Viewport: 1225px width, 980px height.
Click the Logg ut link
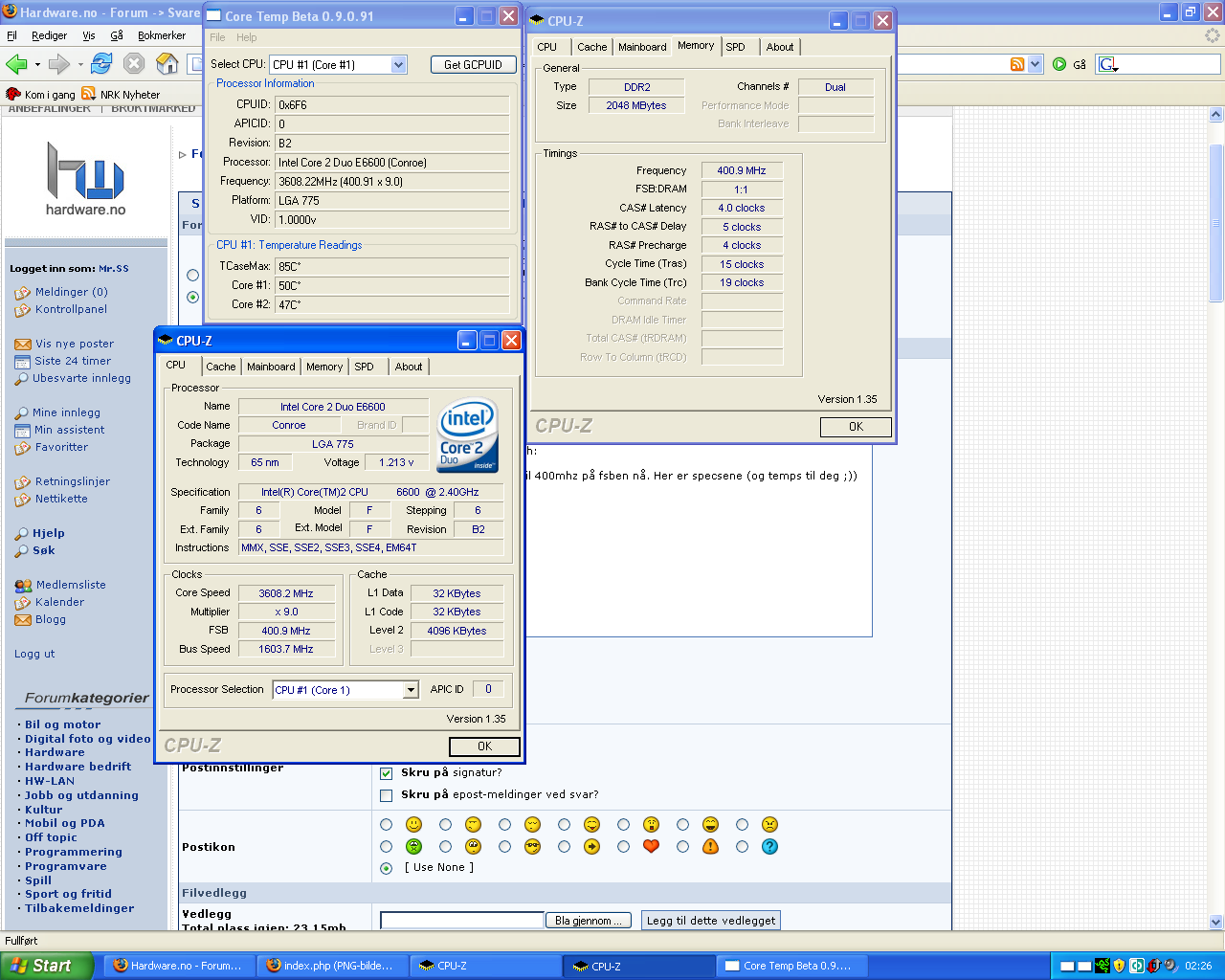tap(34, 654)
